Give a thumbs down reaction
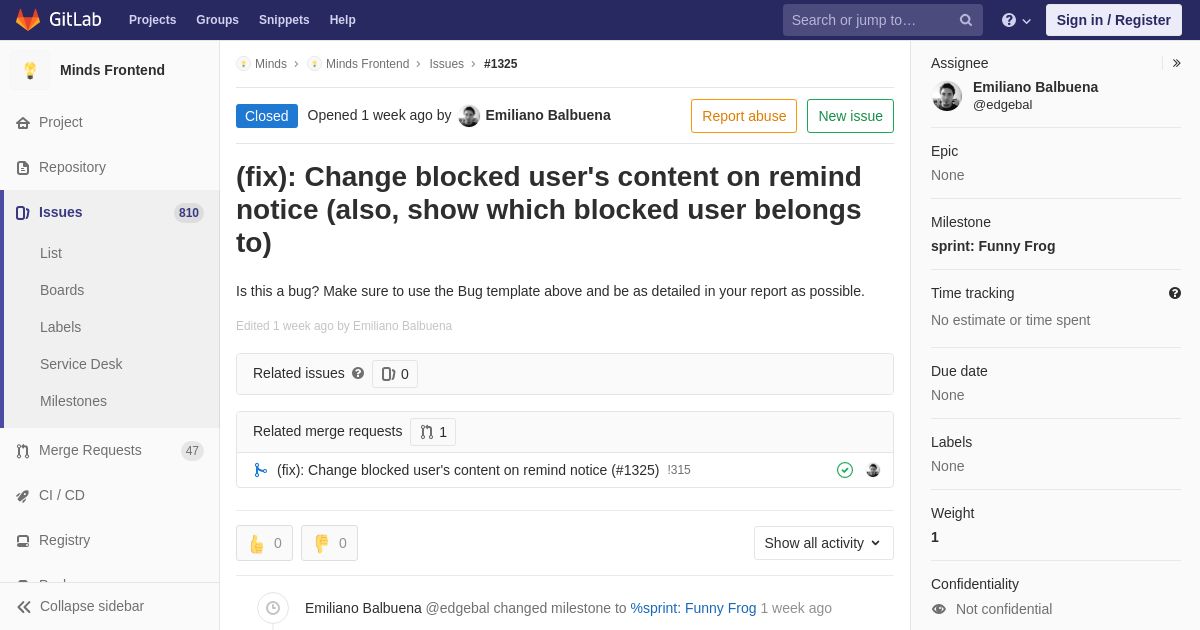 pyautogui.click(x=329, y=543)
